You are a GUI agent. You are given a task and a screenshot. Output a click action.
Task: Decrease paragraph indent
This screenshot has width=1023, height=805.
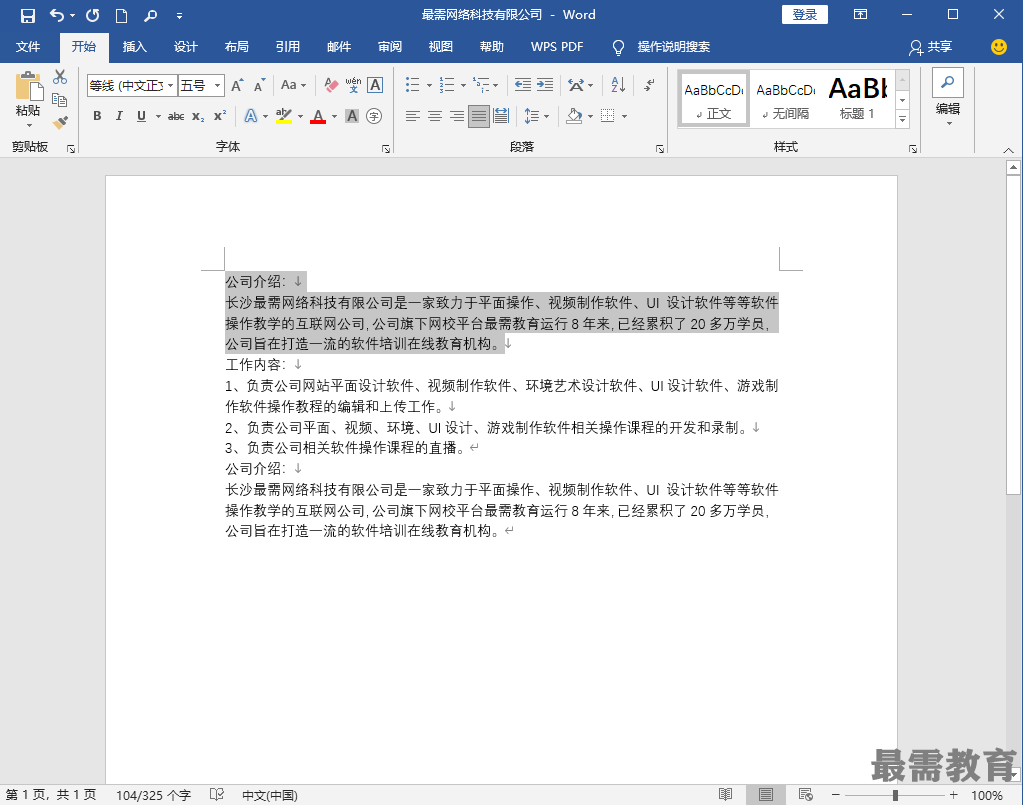(523, 85)
